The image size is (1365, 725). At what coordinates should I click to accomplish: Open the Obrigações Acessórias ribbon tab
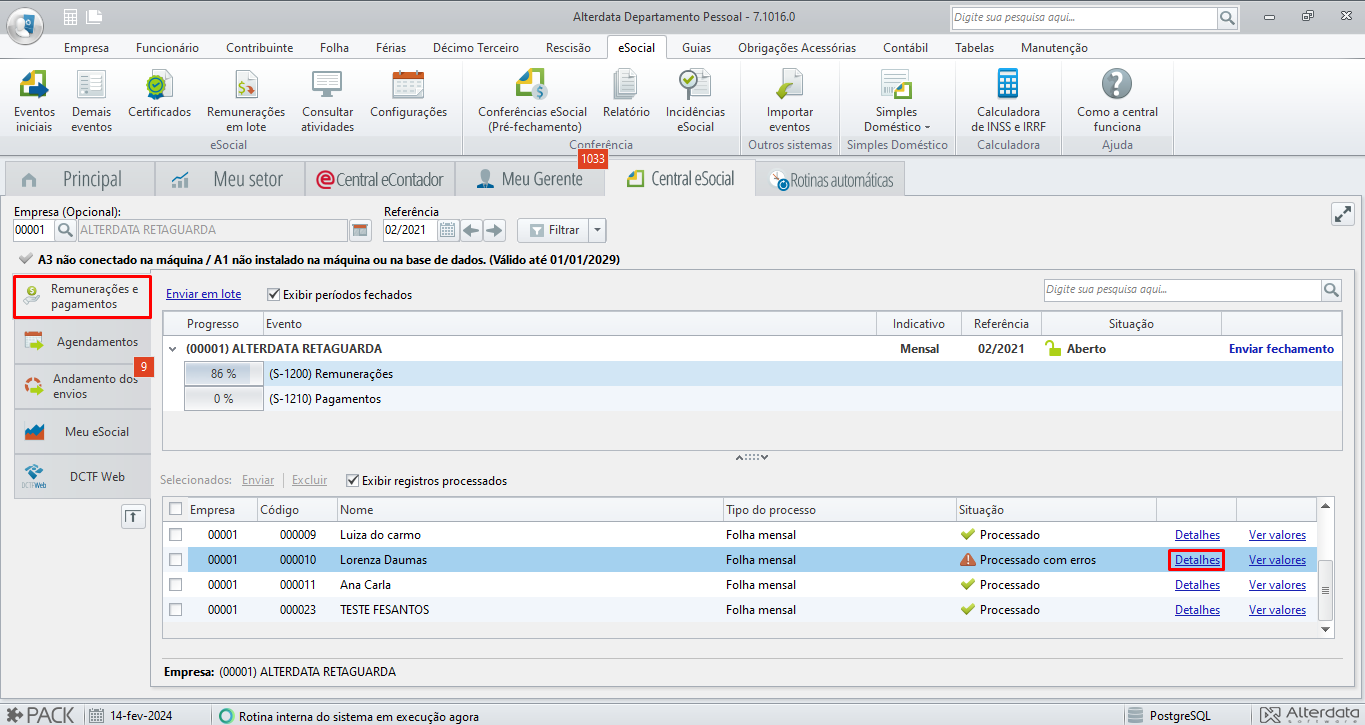[x=797, y=47]
